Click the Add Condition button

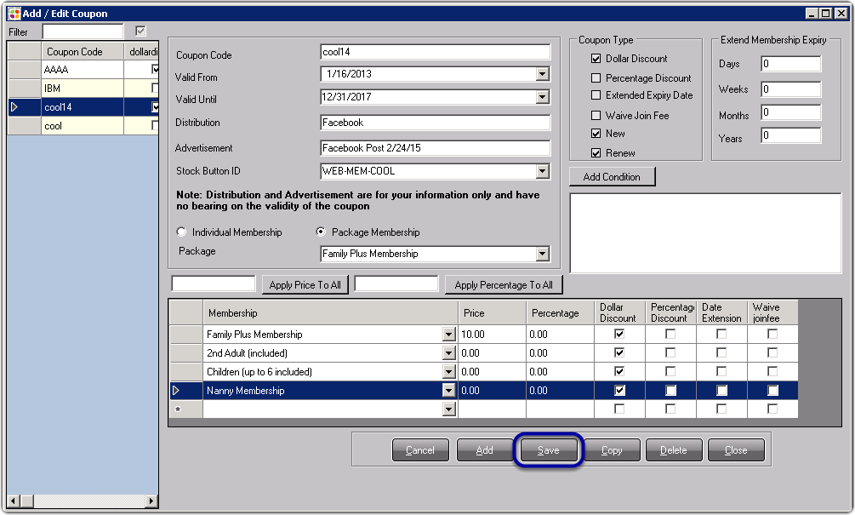click(x=612, y=177)
